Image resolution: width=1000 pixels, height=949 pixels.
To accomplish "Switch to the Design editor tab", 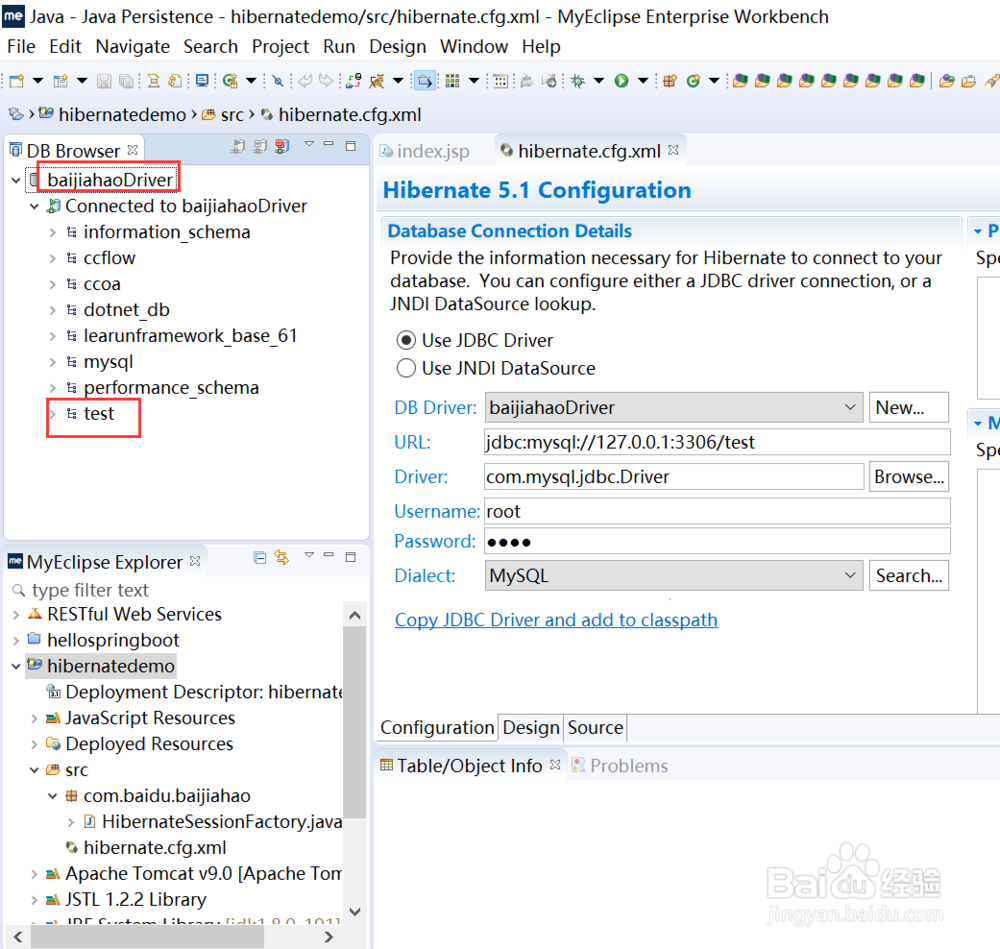I will (x=531, y=728).
